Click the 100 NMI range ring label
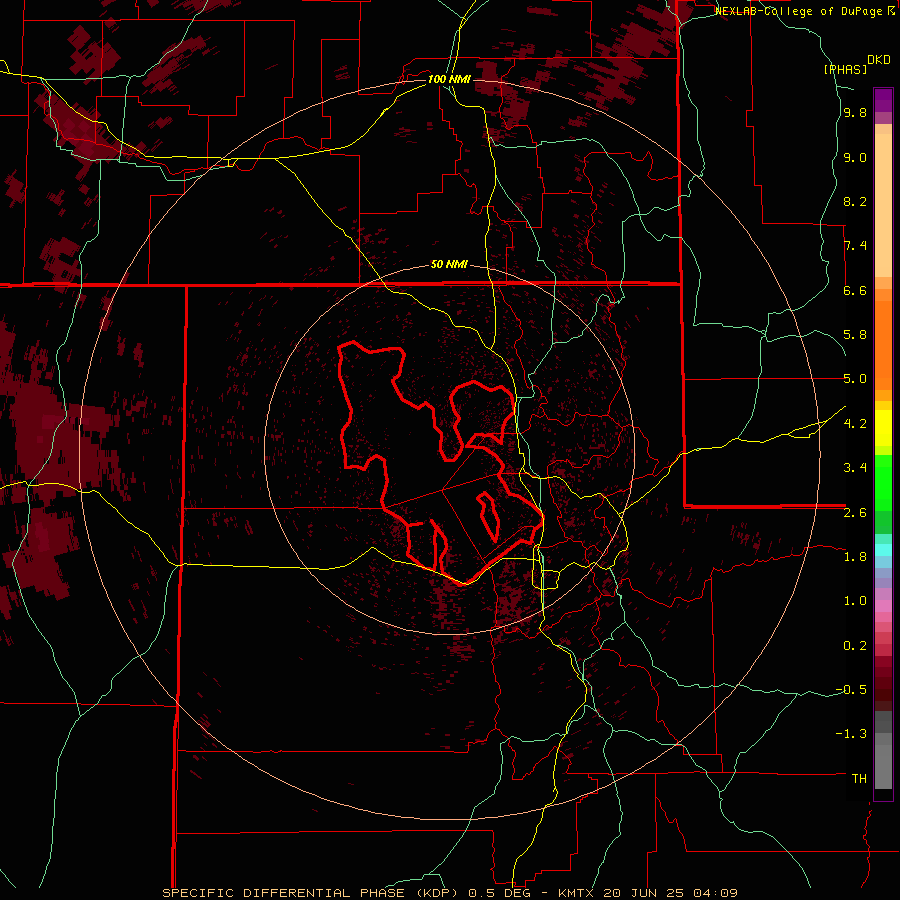This screenshot has width=900, height=900. click(449, 79)
